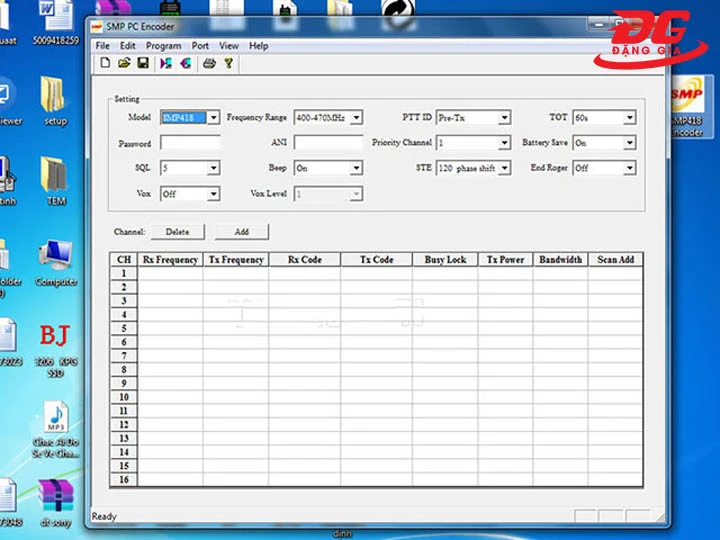Open the Model dropdown showing SMP418
This screenshot has width=720, height=540.
[x=212, y=118]
